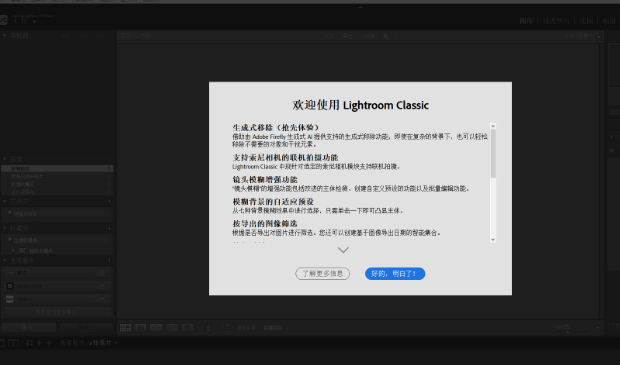620x365 pixels.
Task: Open the 修改照片 module
Action: click(x=556, y=21)
